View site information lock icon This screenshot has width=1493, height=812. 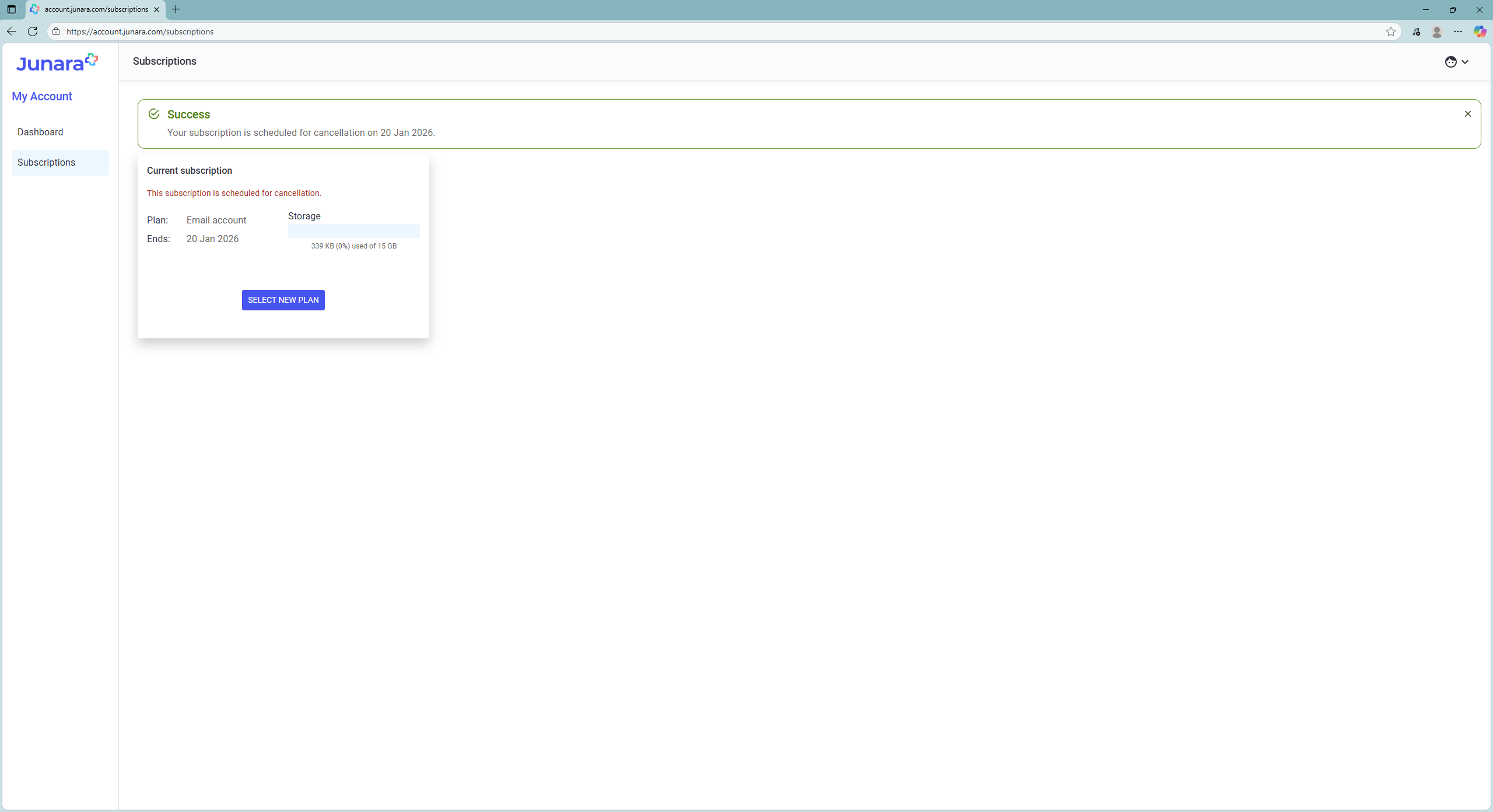click(56, 31)
